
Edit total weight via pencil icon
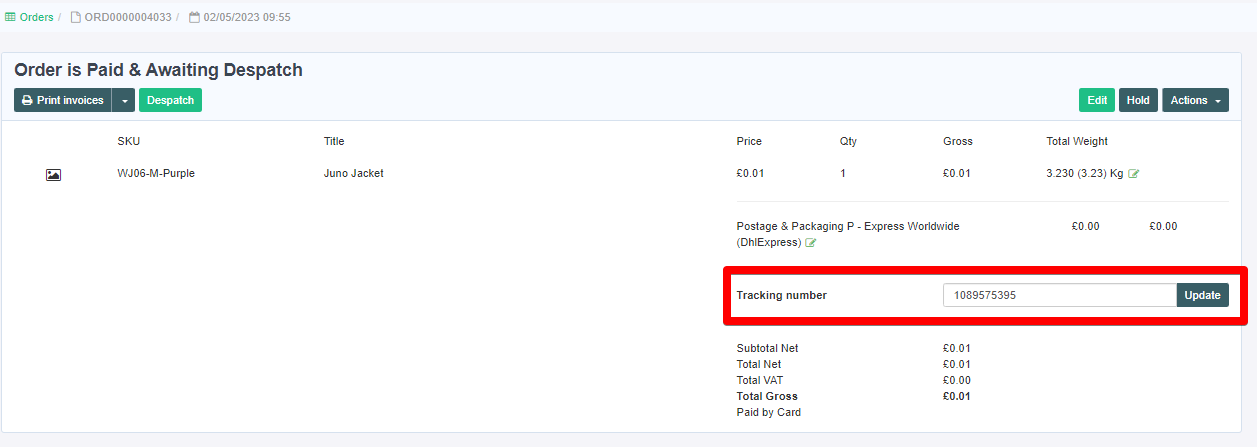point(1134,174)
